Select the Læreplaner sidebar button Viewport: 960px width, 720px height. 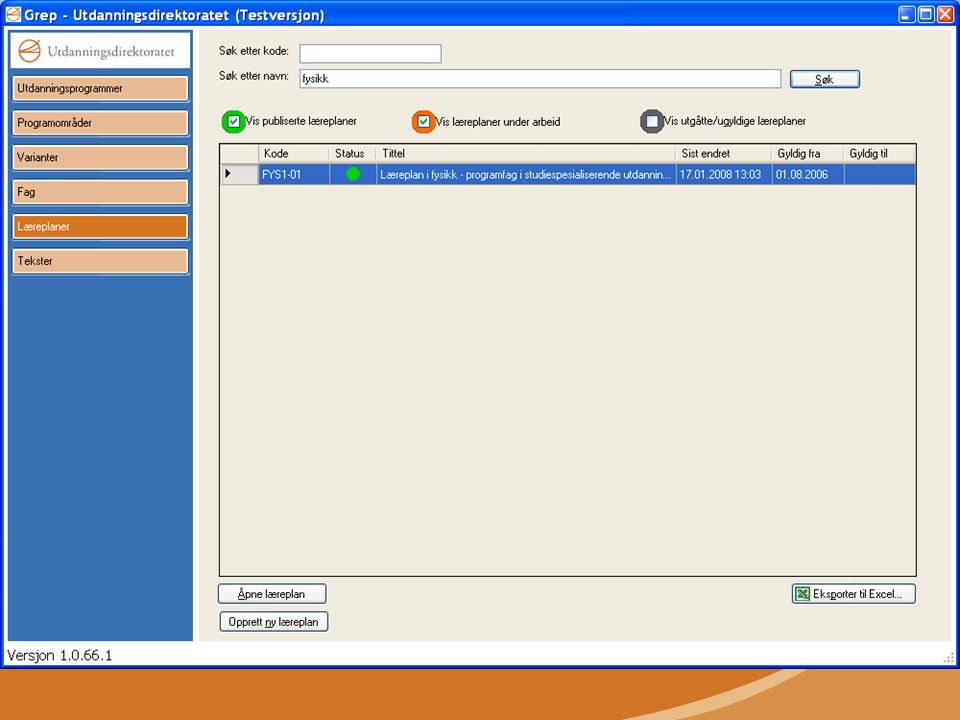point(100,227)
